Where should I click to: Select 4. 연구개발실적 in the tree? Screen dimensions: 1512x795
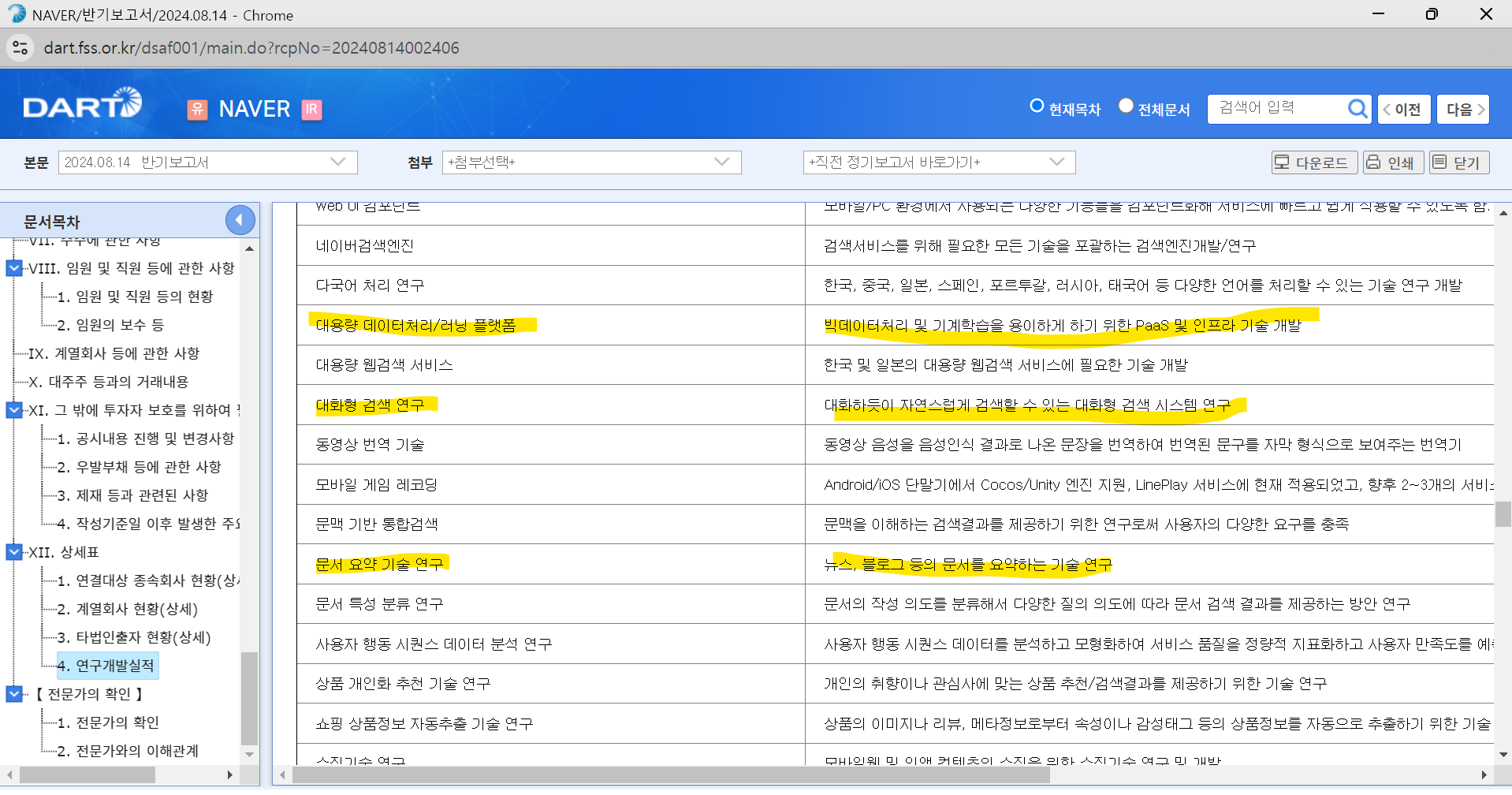pyautogui.click(x=106, y=666)
